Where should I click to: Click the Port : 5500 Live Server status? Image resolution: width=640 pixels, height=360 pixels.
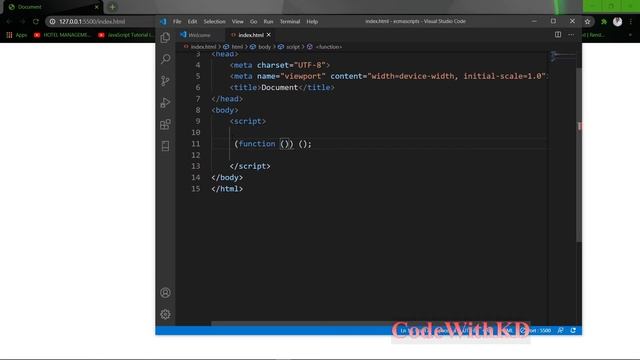(536, 330)
